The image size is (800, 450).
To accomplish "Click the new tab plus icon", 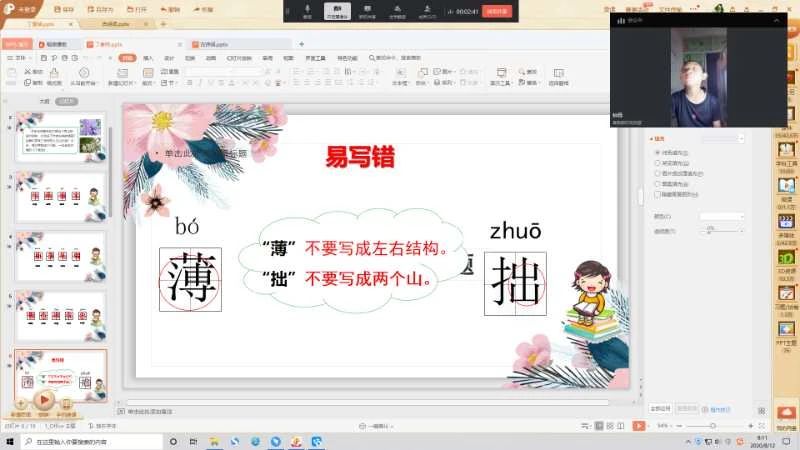I will tap(301, 44).
